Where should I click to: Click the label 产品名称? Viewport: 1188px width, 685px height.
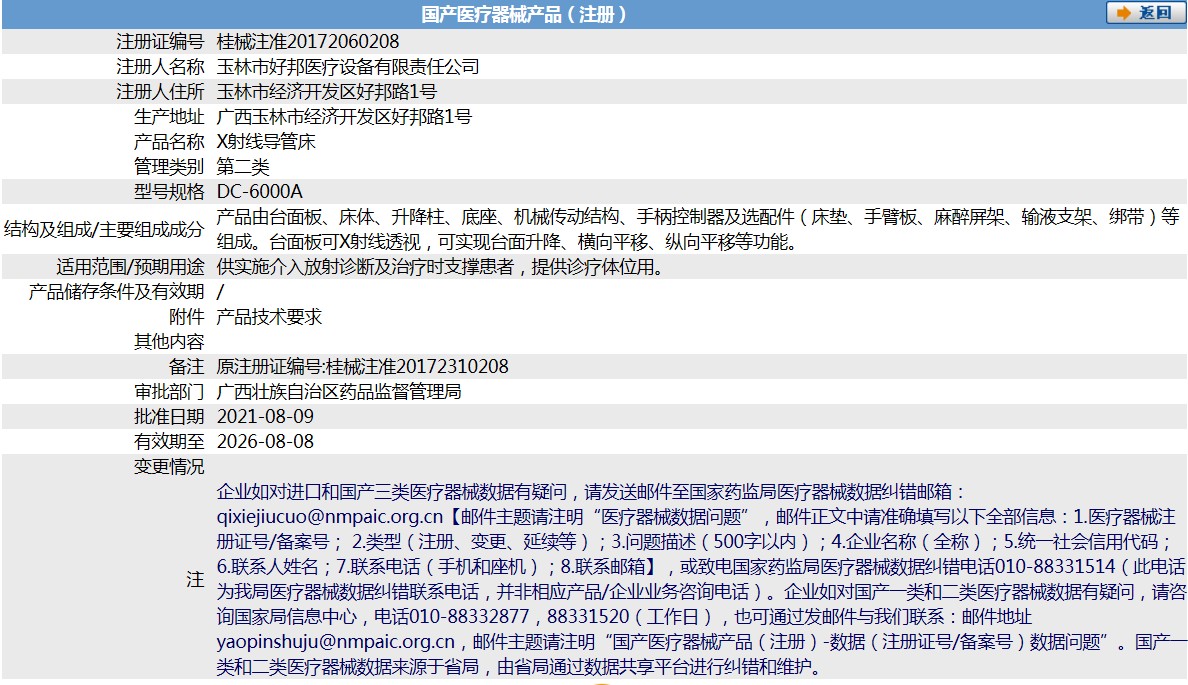click(169, 142)
